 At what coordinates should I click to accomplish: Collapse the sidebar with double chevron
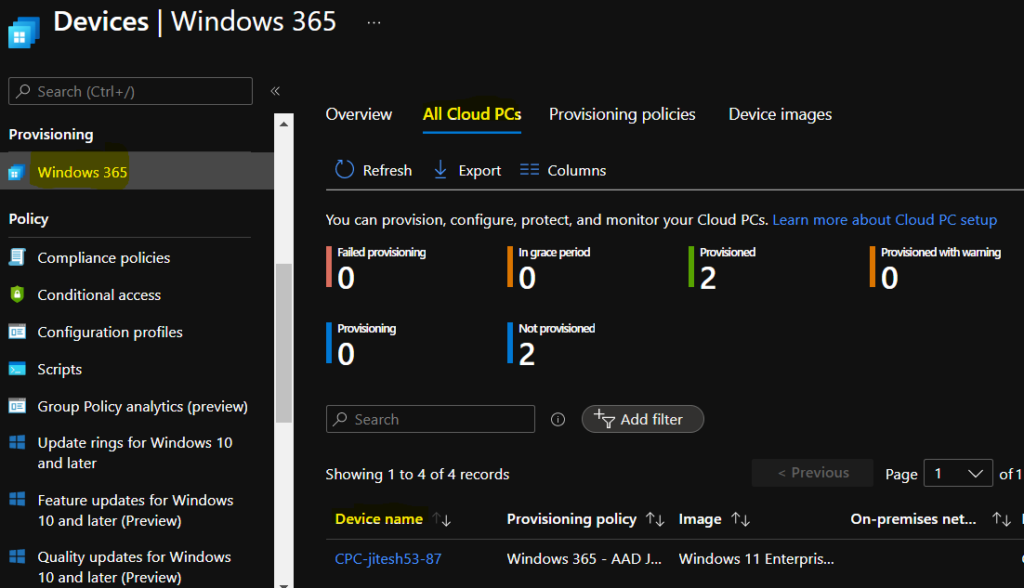[x=275, y=91]
